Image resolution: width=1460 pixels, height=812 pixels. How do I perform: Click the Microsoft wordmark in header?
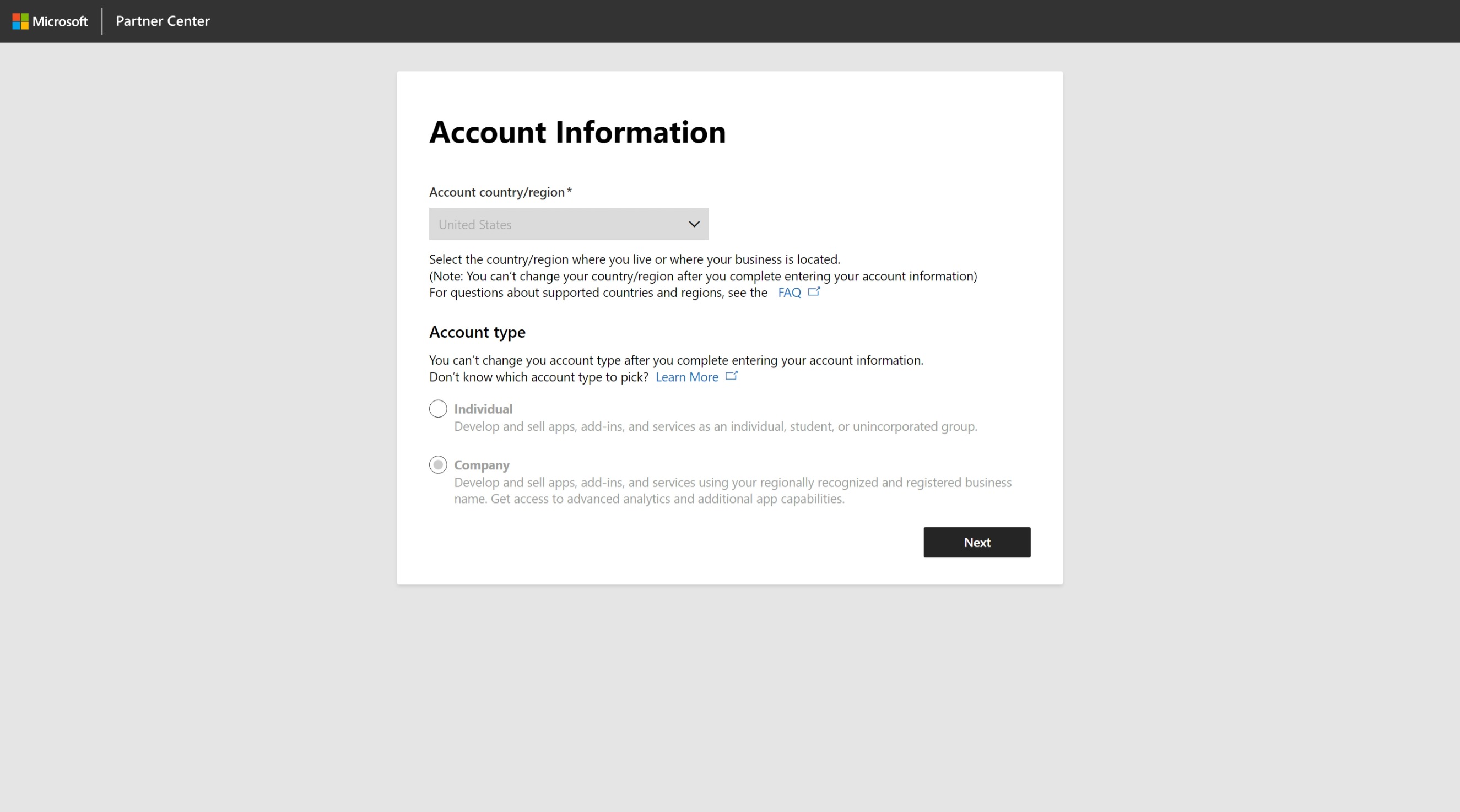click(60, 21)
